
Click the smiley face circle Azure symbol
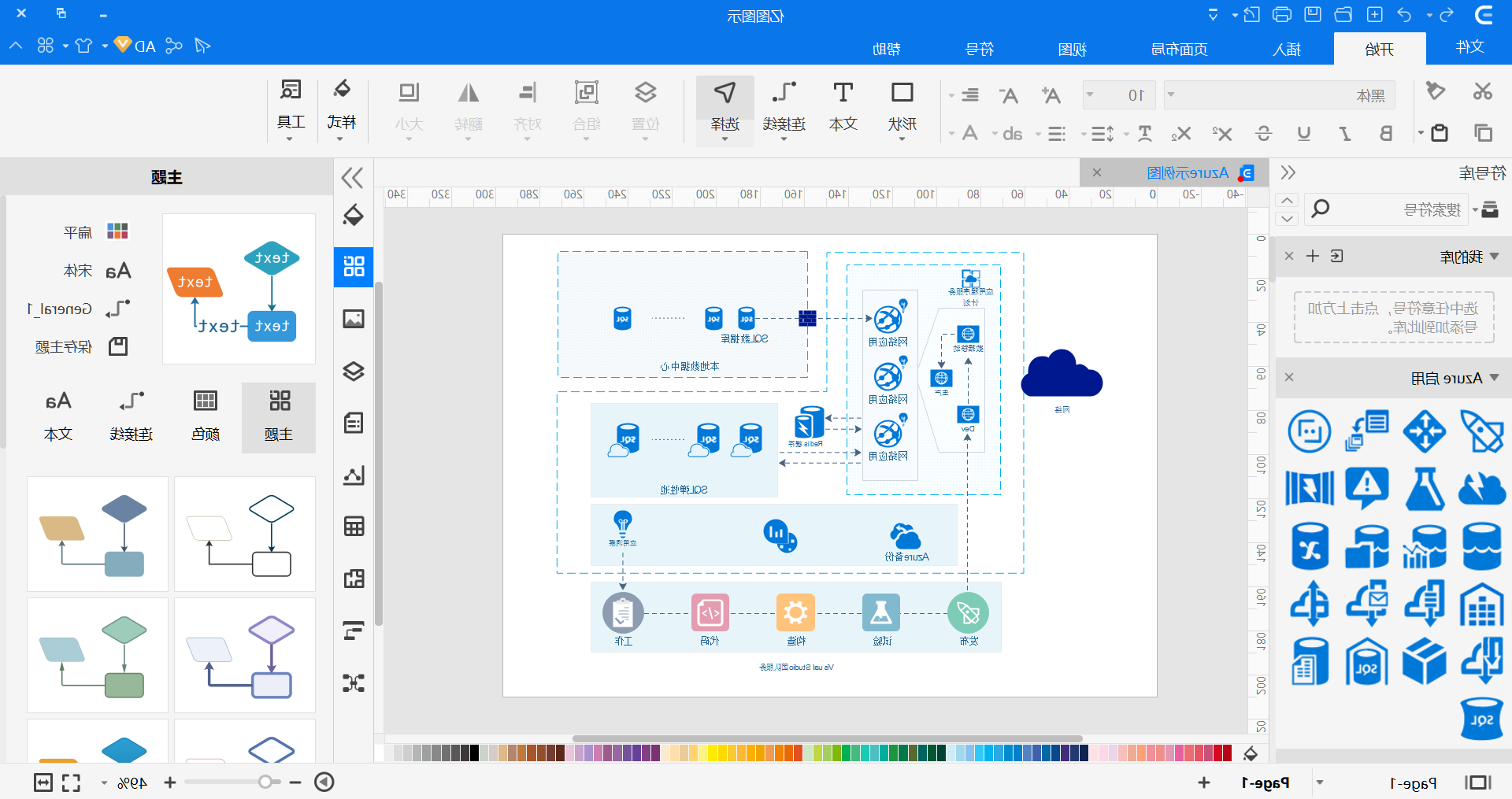(1310, 431)
